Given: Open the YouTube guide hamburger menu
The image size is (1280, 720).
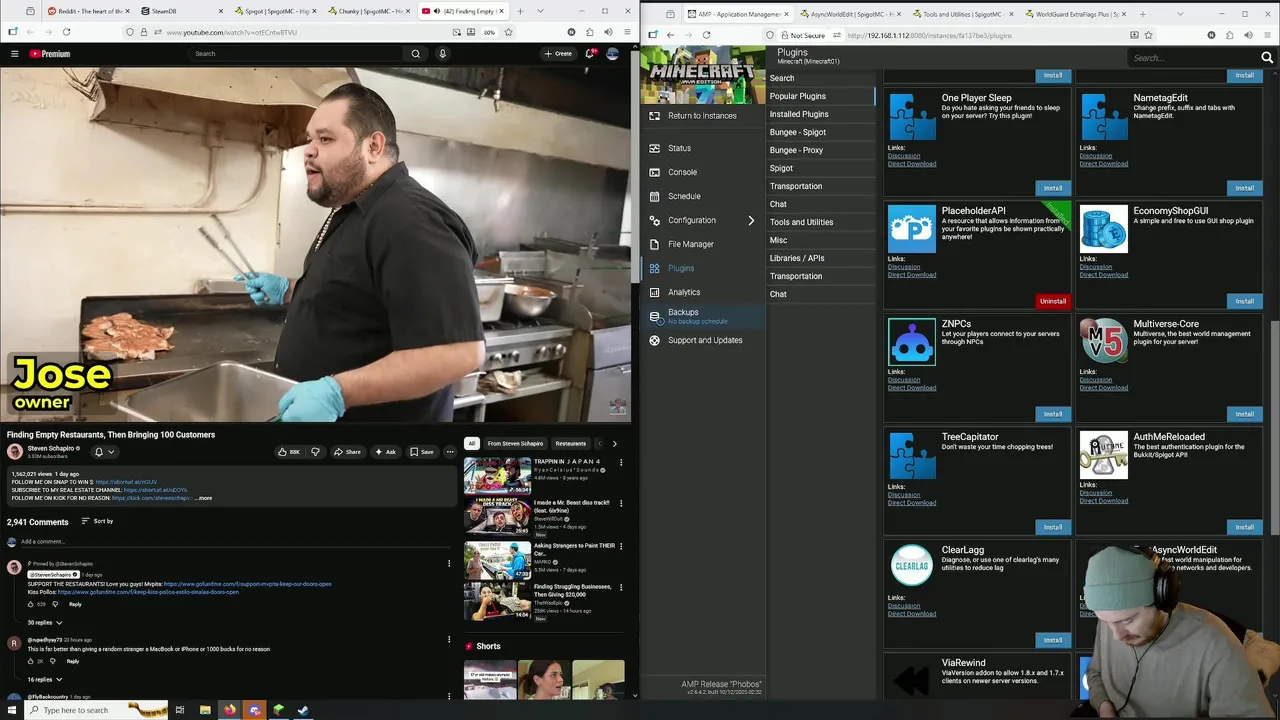Looking at the screenshot, I should [x=14, y=53].
